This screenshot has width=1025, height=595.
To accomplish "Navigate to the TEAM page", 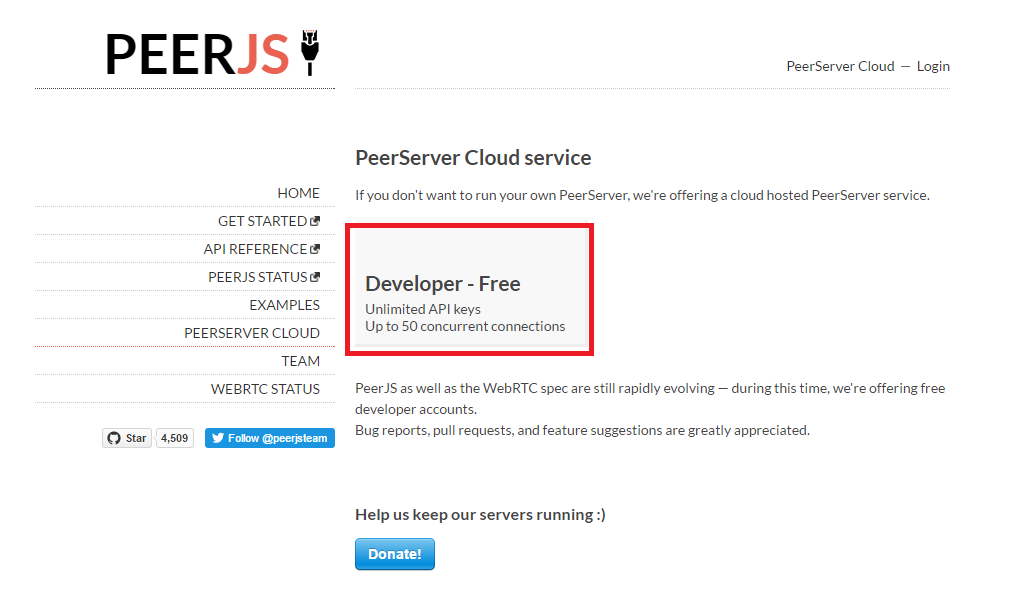I will (302, 360).
